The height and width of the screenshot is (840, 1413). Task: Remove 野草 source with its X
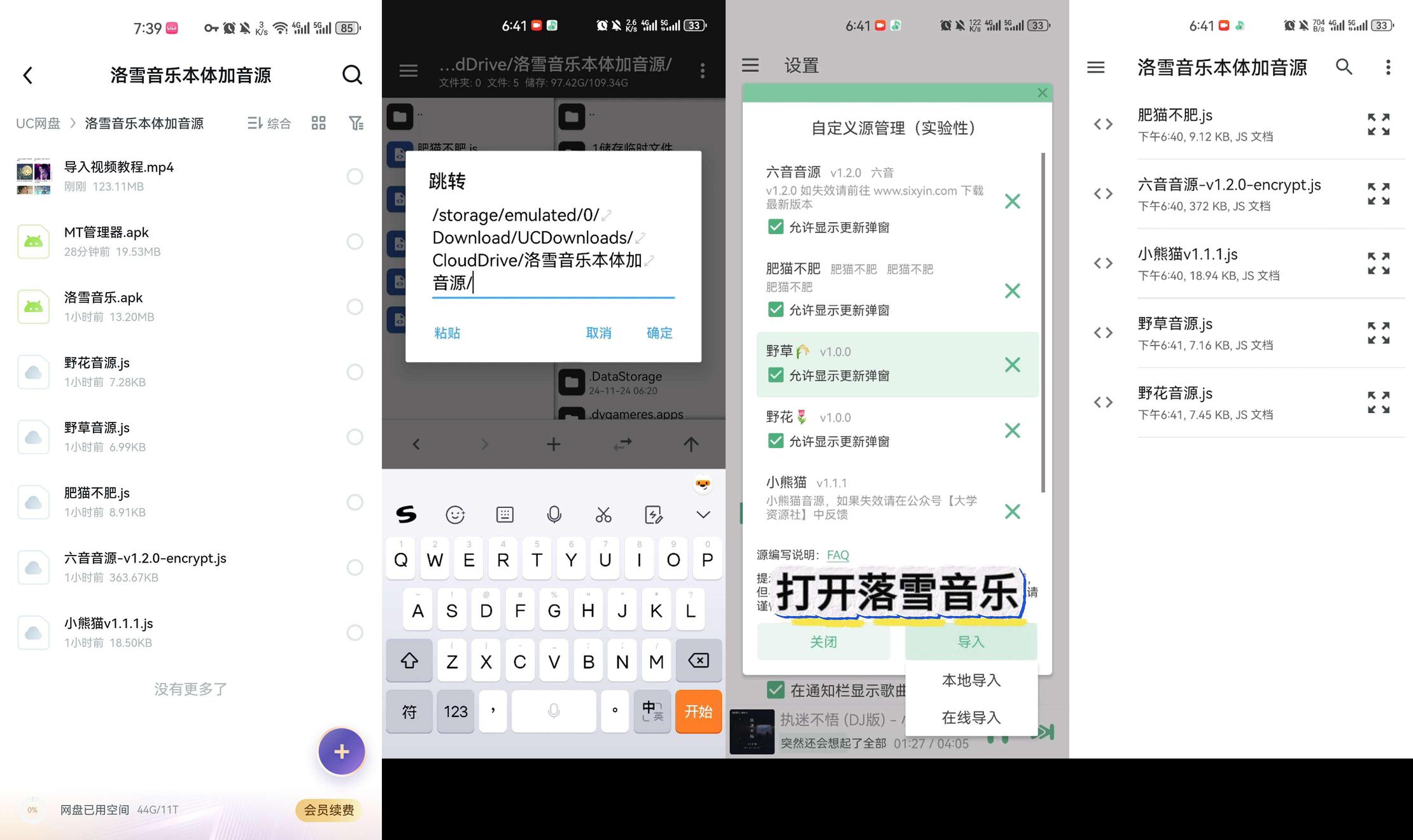pyautogui.click(x=1013, y=365)
